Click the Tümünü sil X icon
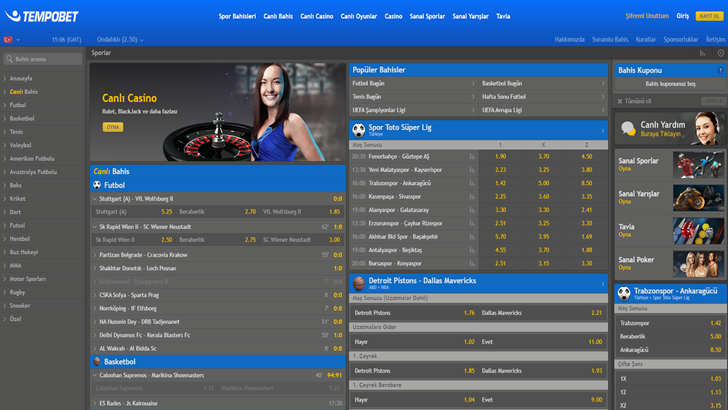Screen dimensions: 728x410 620,101
